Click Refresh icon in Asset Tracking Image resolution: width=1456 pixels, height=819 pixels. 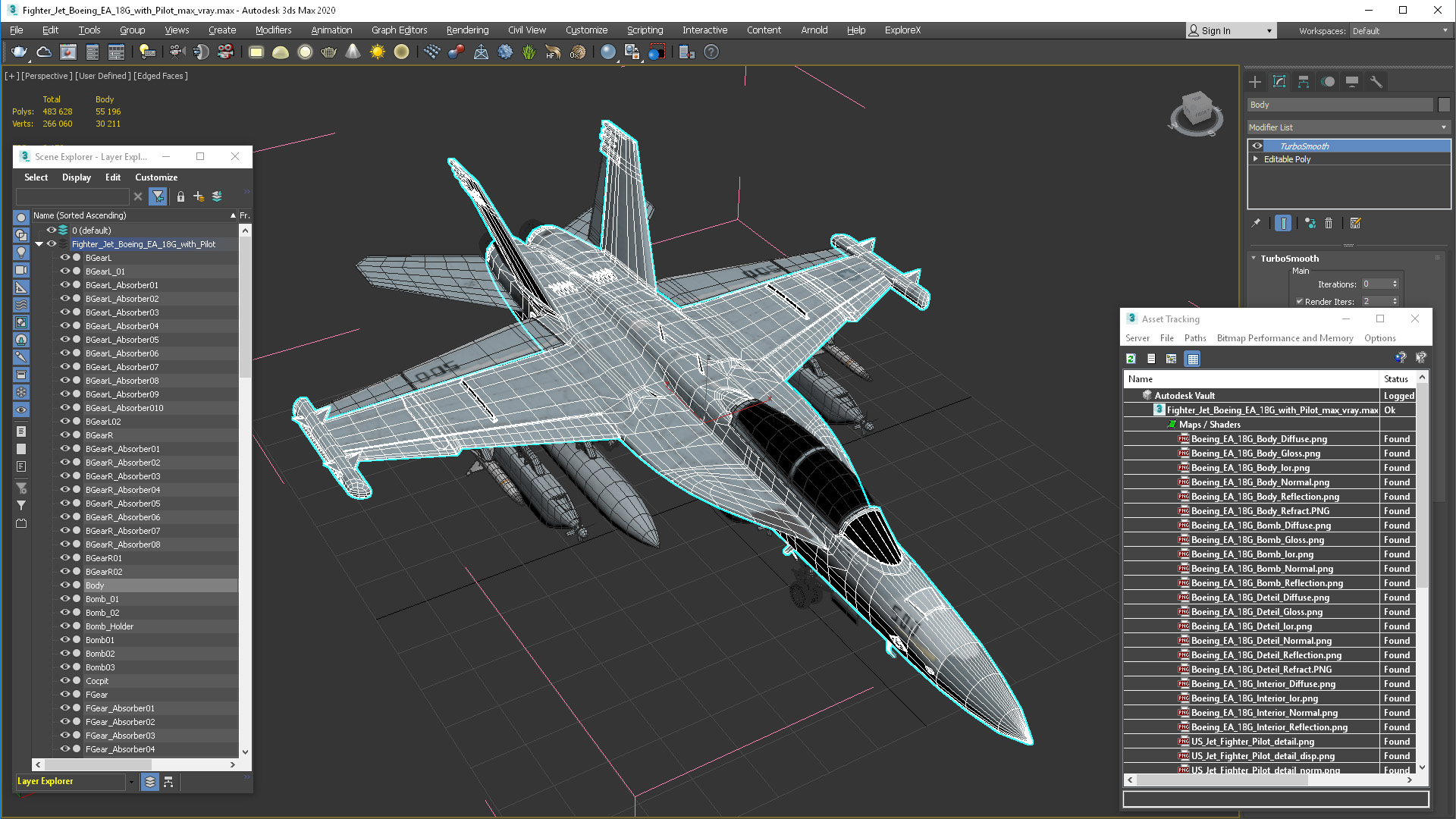tap(1131, 359)
